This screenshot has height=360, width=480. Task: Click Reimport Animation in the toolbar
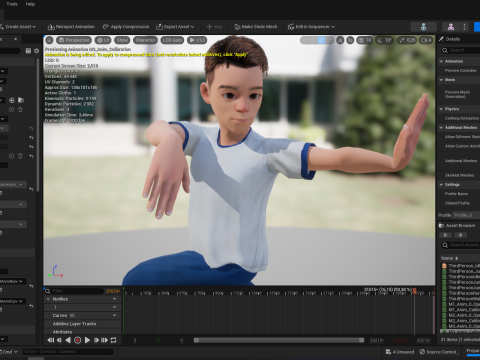71,27
